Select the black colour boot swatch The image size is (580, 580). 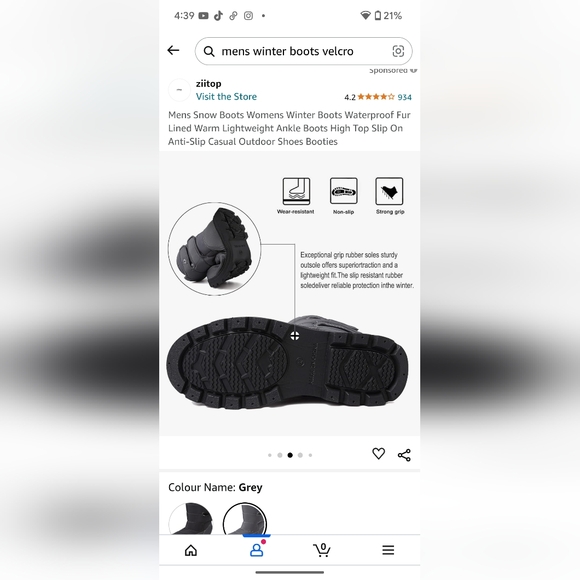(190, 519)
